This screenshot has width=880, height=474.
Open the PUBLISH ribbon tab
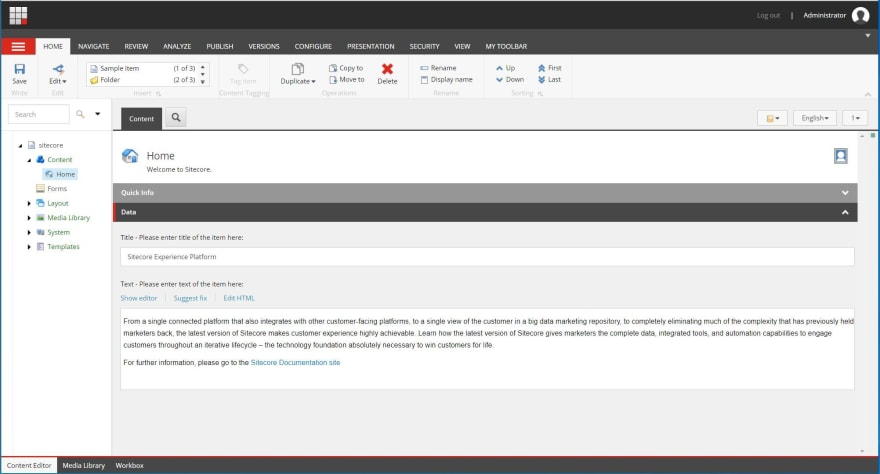pos(219,47)
